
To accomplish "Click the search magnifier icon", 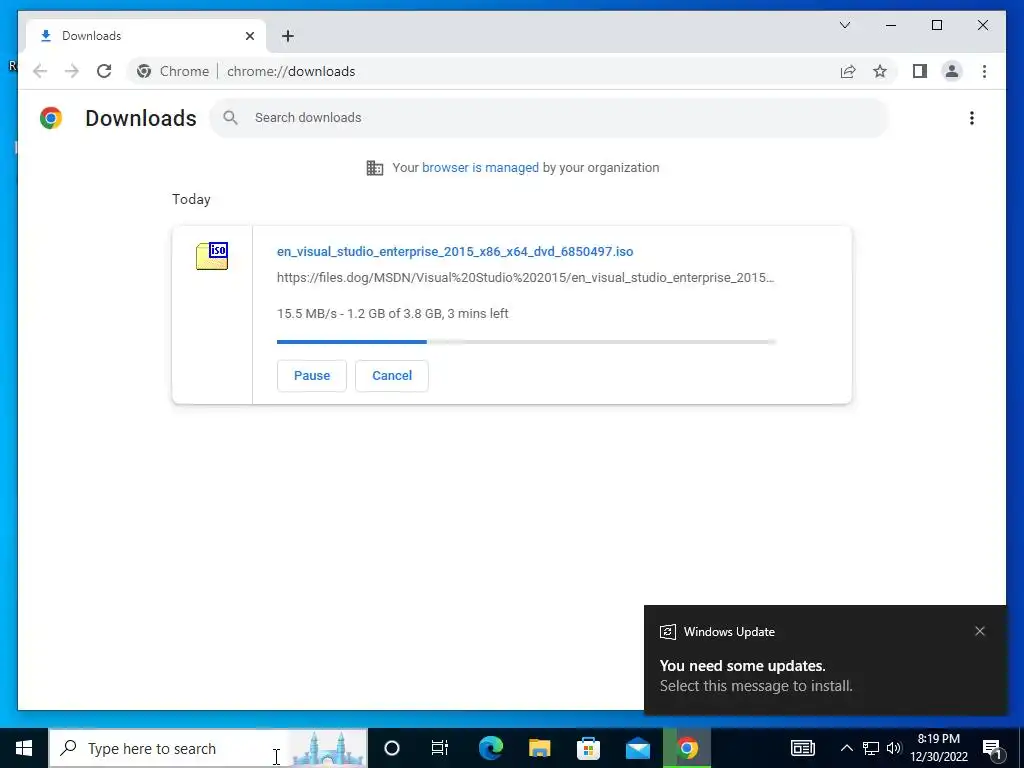I will pyautogui.click(x=230, y=118).
